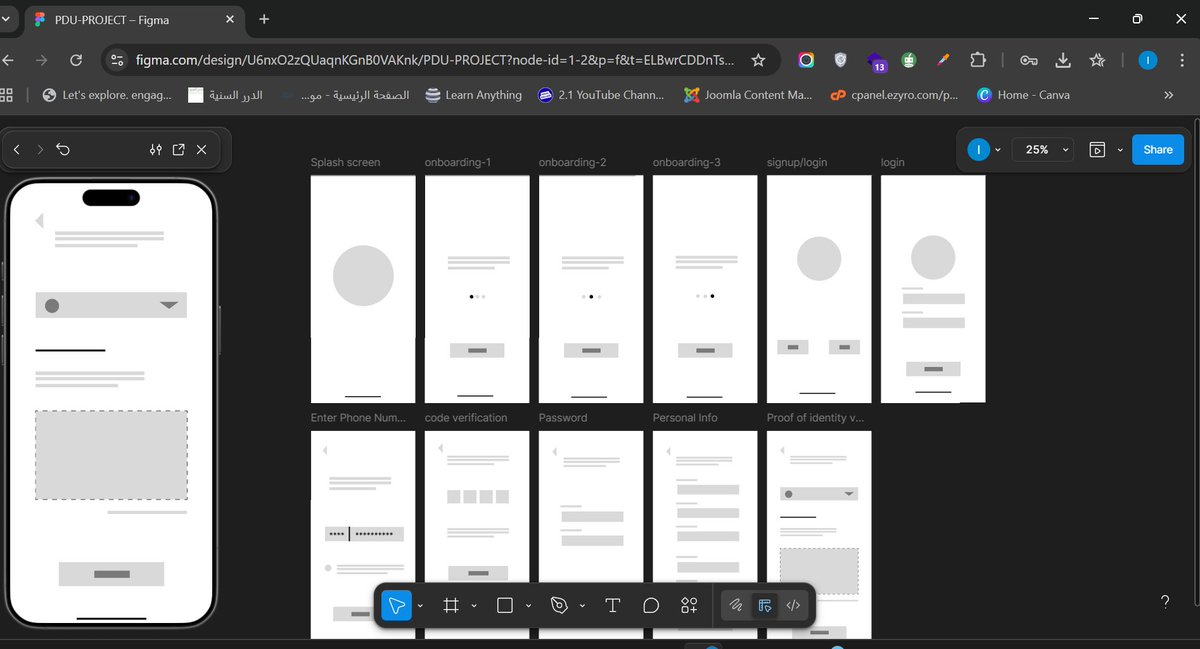This screenshot has width=1200, height=649.
Task: Toggle the settings sliders icon in preview panel
Action: (x=155, y=149)
